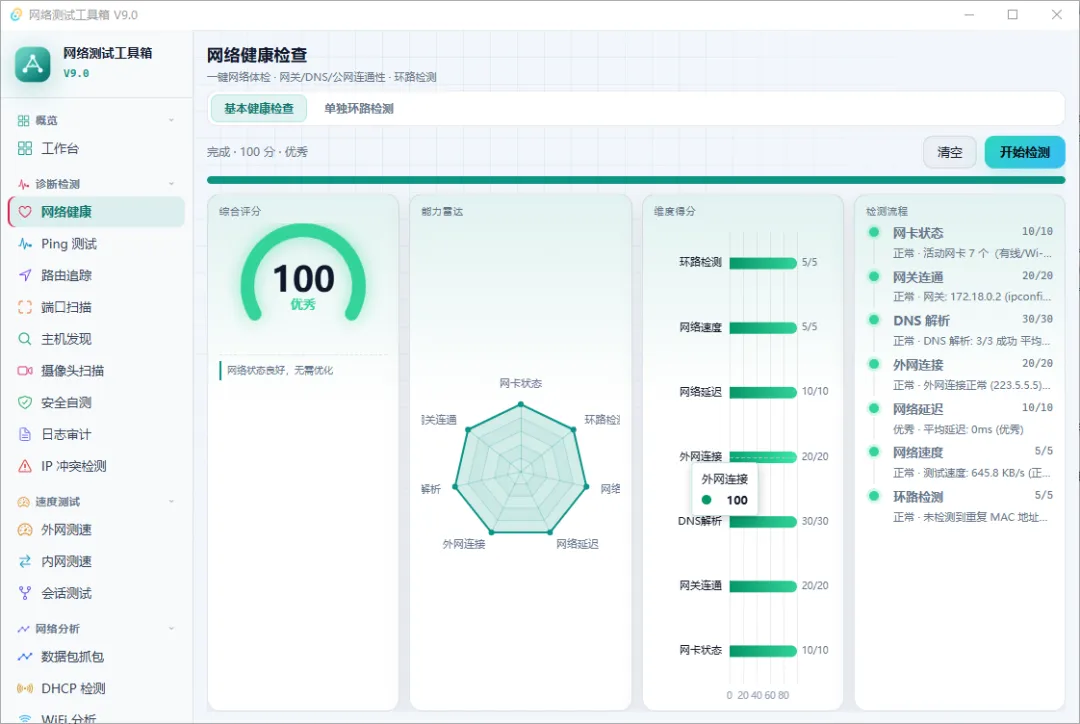Click the 网卡状态 bar in 维度得分
The width and height of the screenshot is (1080, 724).
tap(762, 650)
